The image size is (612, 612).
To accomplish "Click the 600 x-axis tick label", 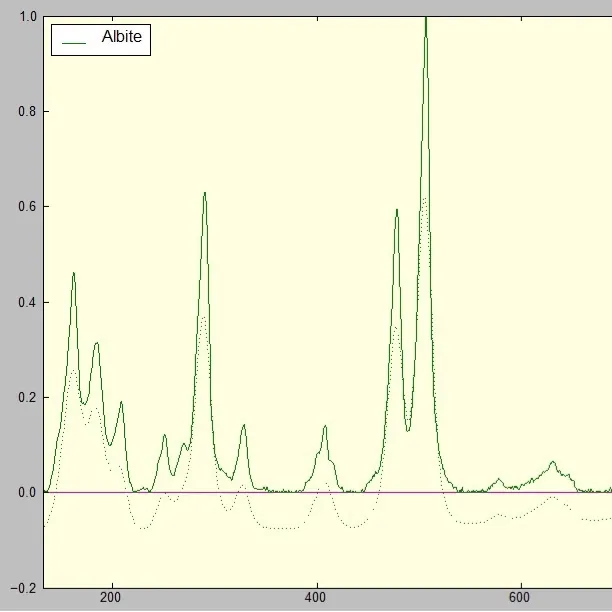I will [x=519, y=598].
